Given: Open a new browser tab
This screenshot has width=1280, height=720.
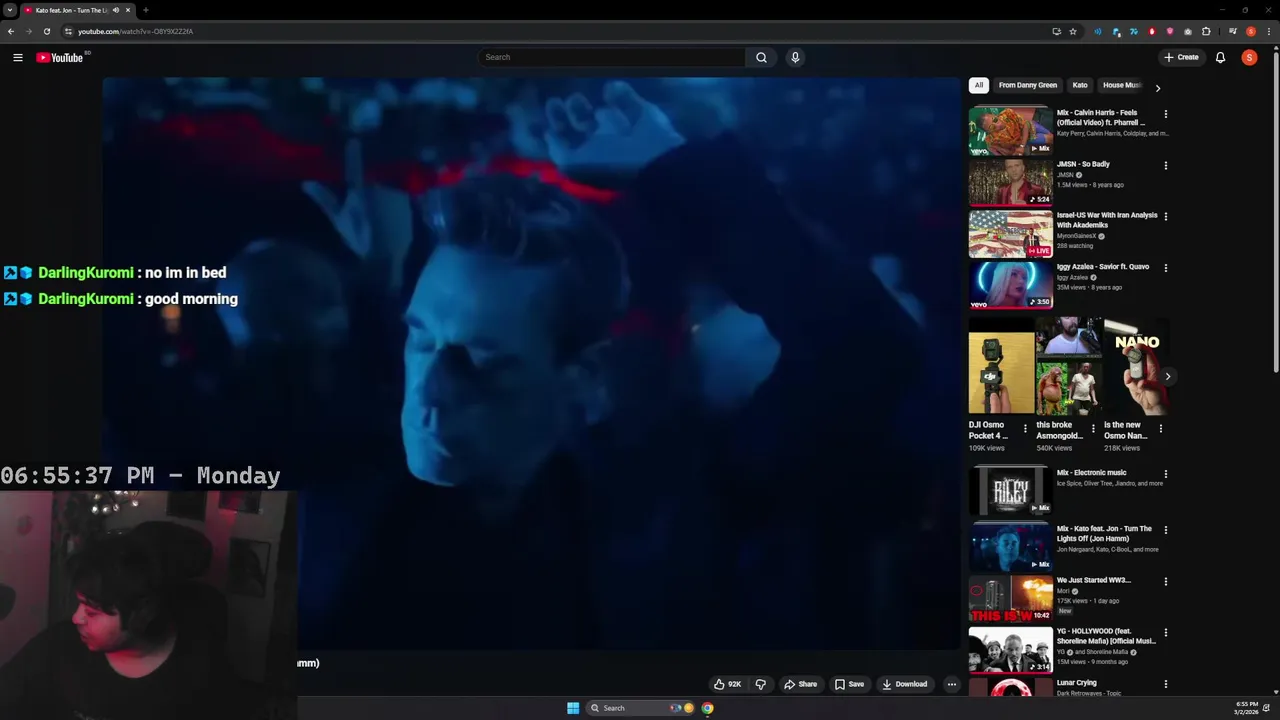Looking at the screenshot, I should tap(145, 10).
